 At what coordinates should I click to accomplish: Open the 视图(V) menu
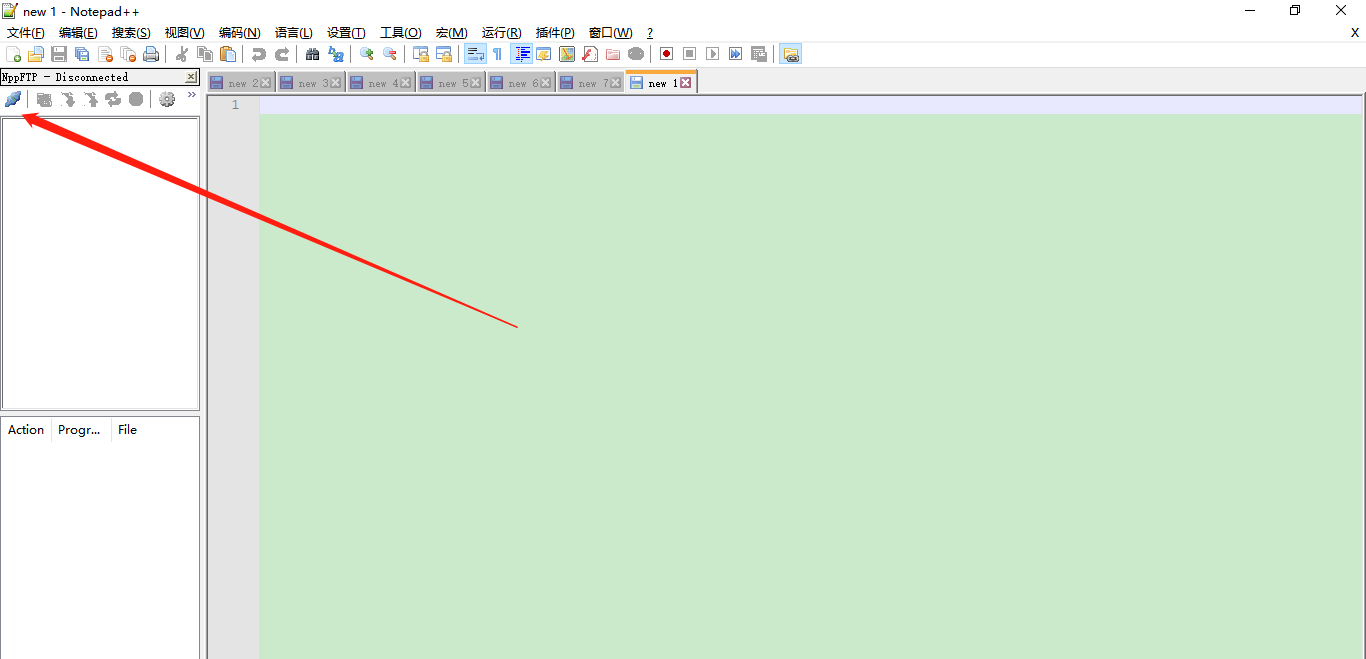coord(184,33)
